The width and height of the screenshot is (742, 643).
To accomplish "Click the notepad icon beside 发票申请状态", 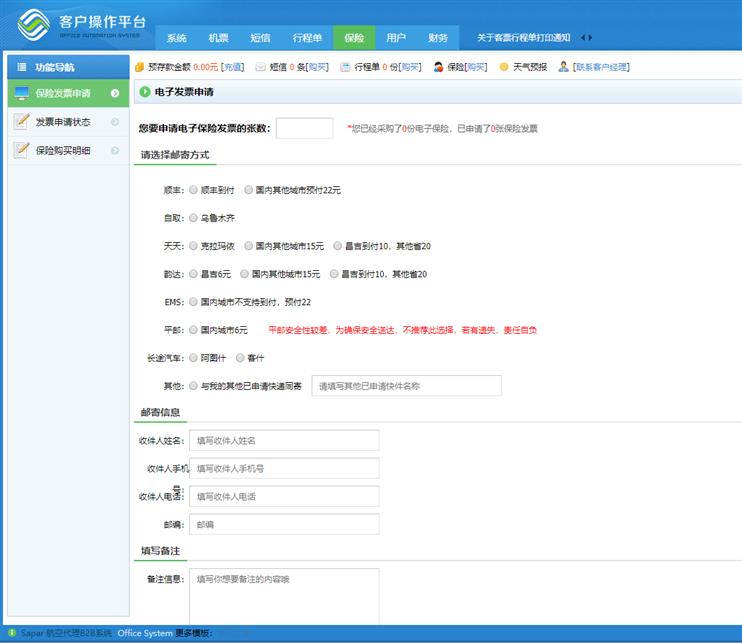I will (21, 122).
